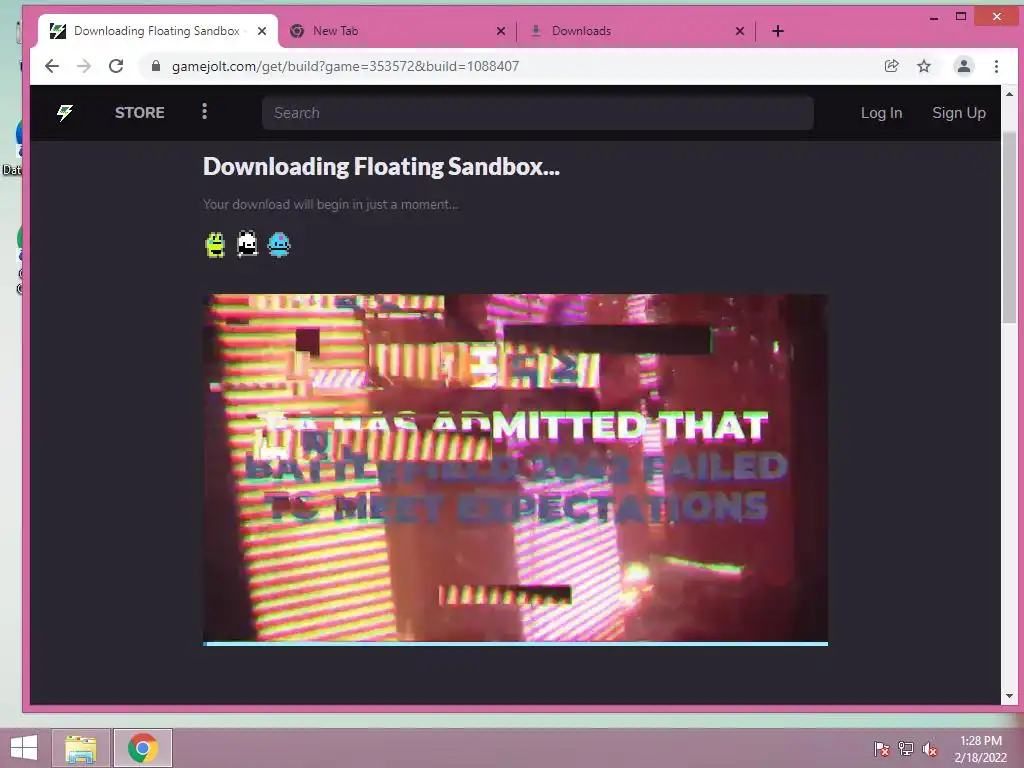Image resolution: width=1024 pixels, height=768 pixels.
Task: Click the Log In link
Action: [881, 113]
